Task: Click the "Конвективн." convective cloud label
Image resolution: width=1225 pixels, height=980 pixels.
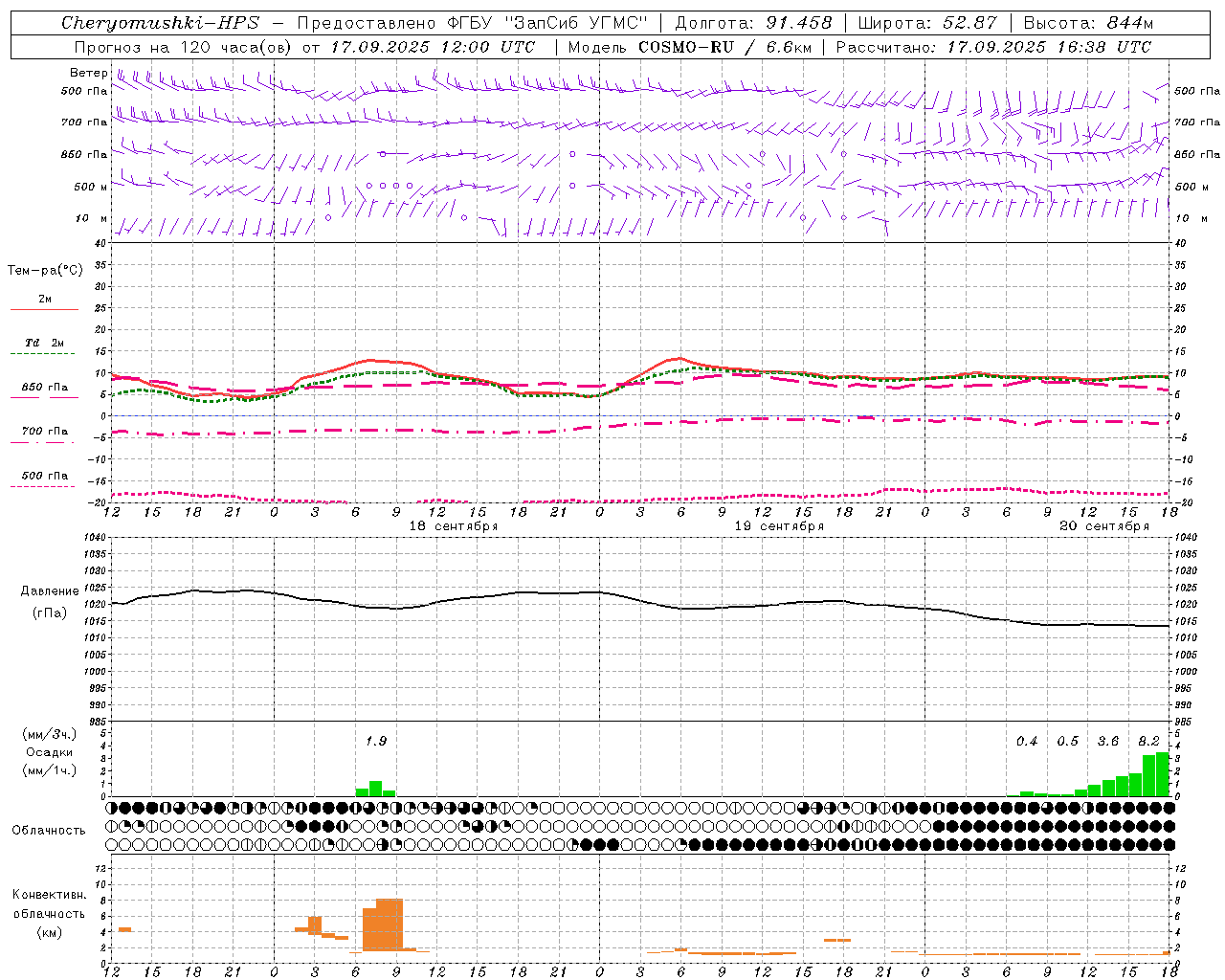Action: pyautogui.click(x=50, y=895)
